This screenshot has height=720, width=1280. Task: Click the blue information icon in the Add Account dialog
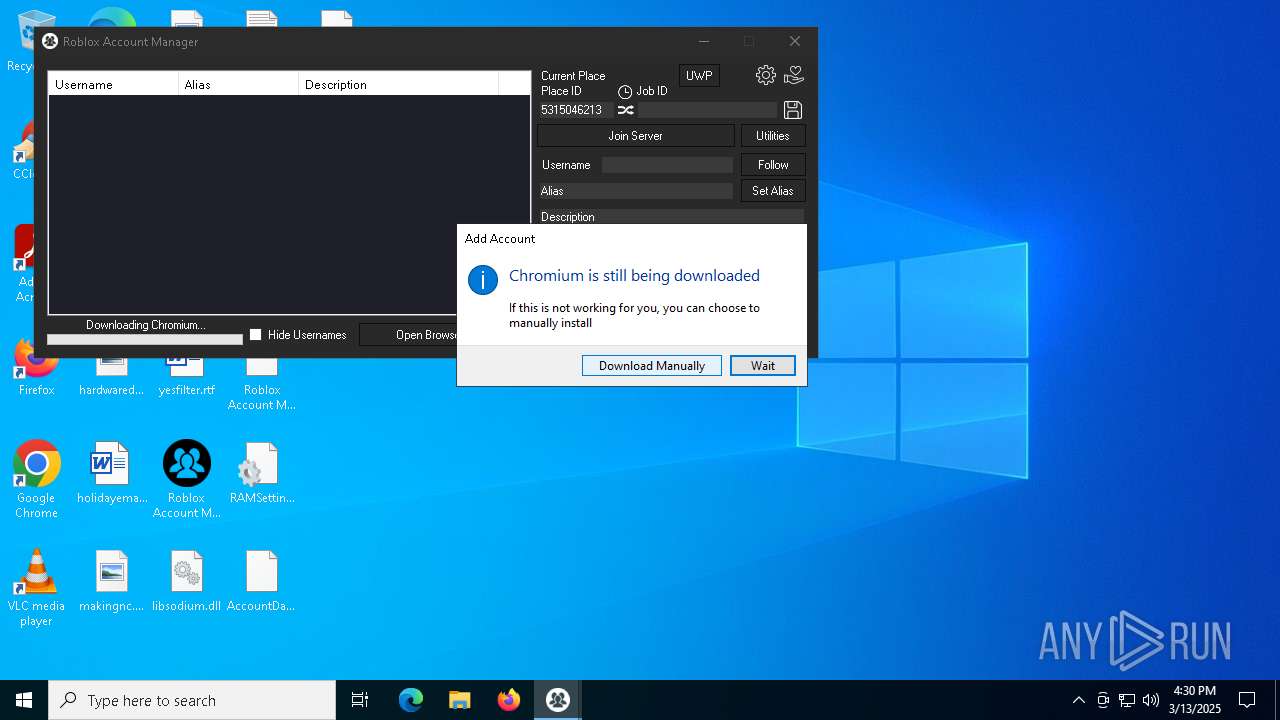pyautogui.click(x=483, y=280)
